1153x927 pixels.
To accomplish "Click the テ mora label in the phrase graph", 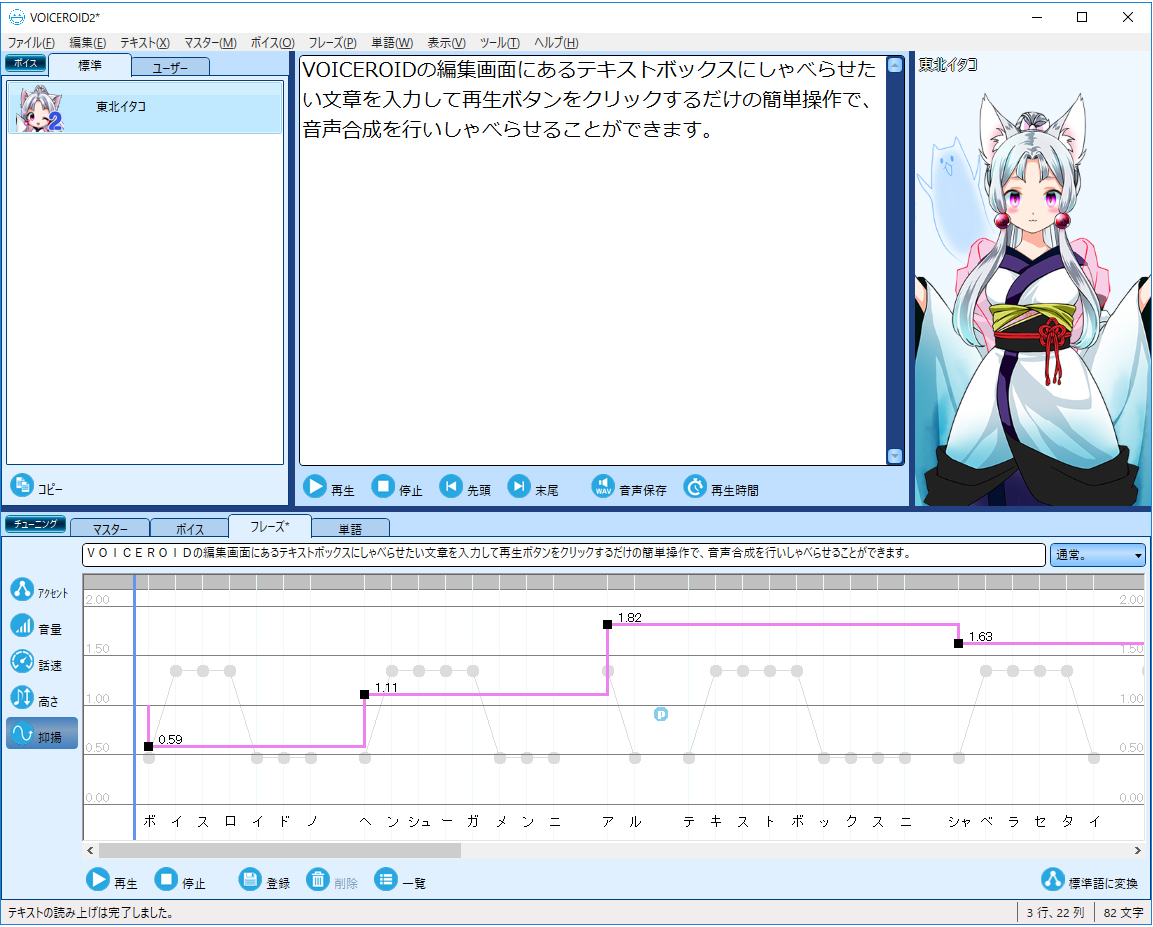I will (689, 821).
